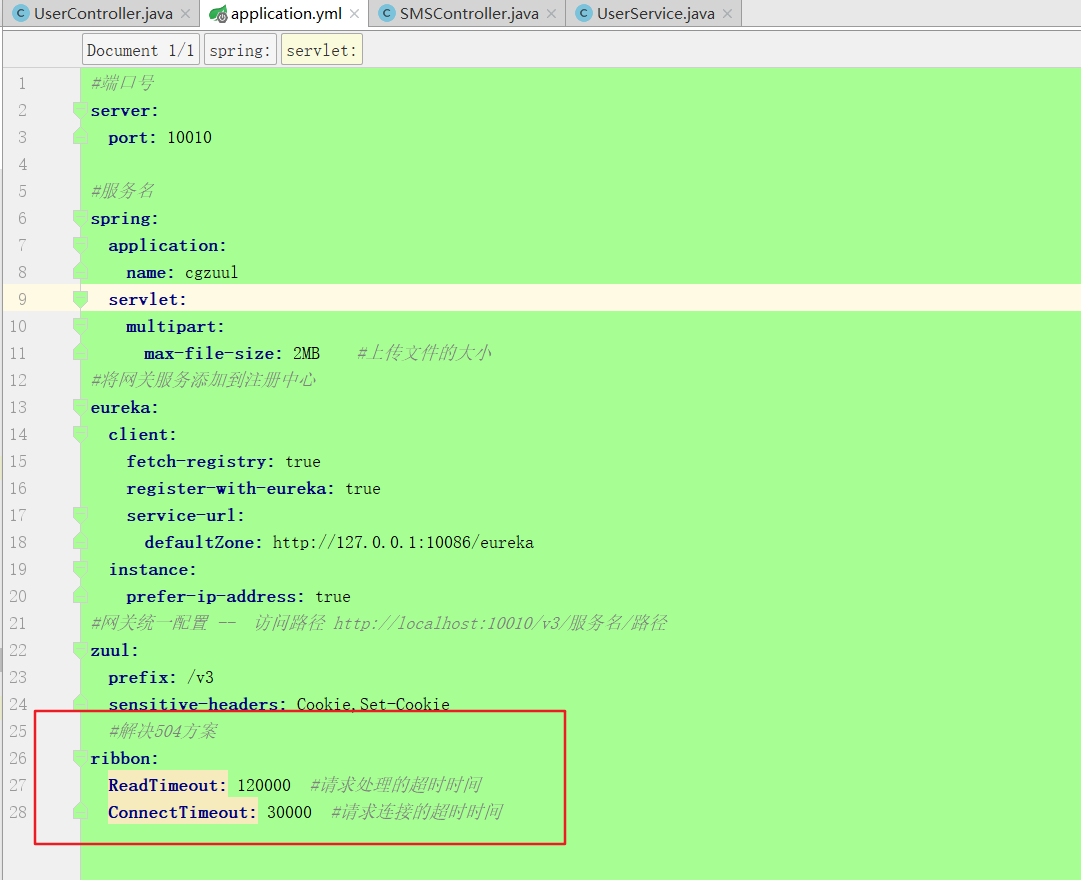Click the defaultZone eureka URL

(403, 543)
